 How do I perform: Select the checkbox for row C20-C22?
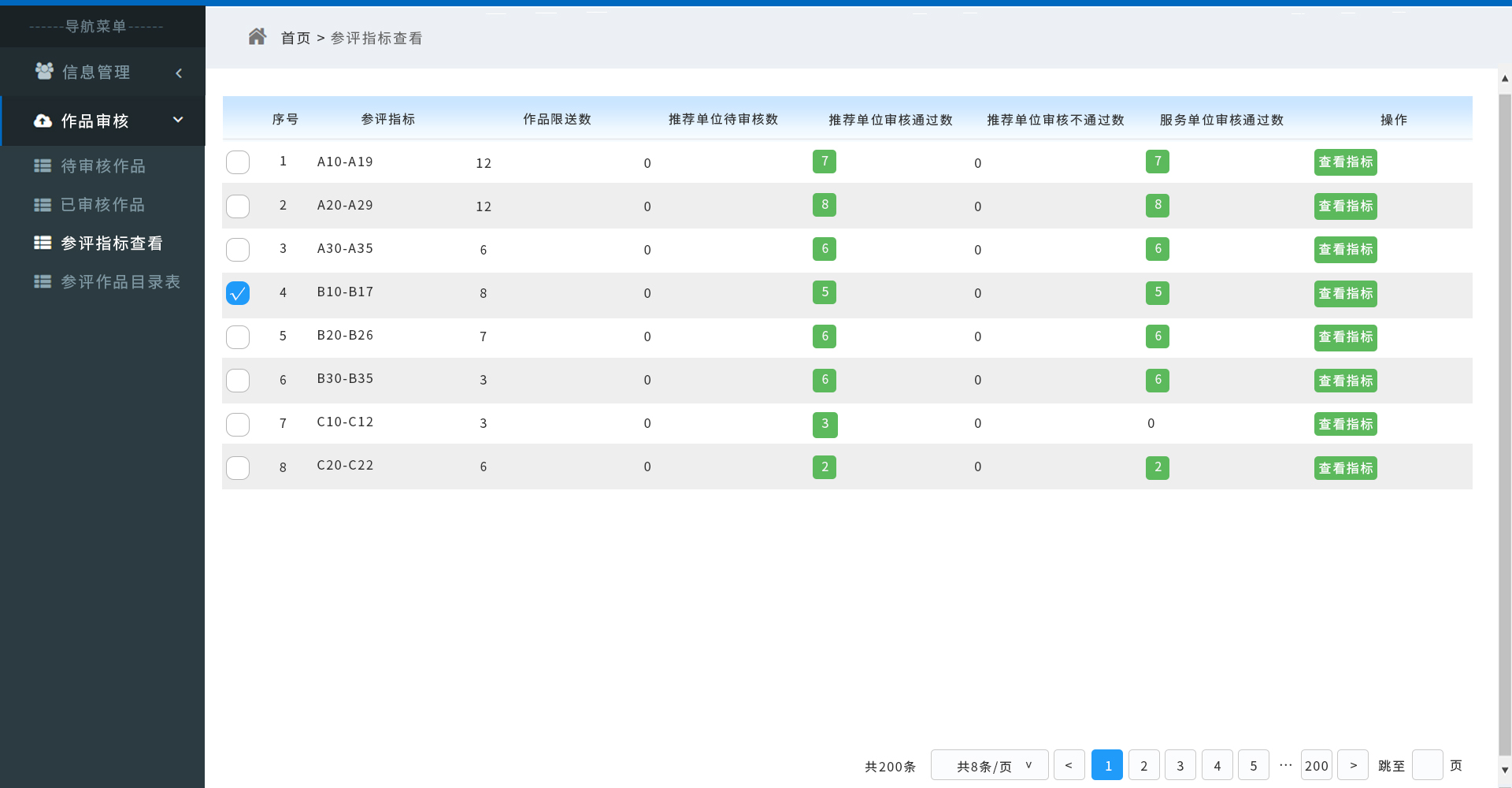(x=238, y=468)
